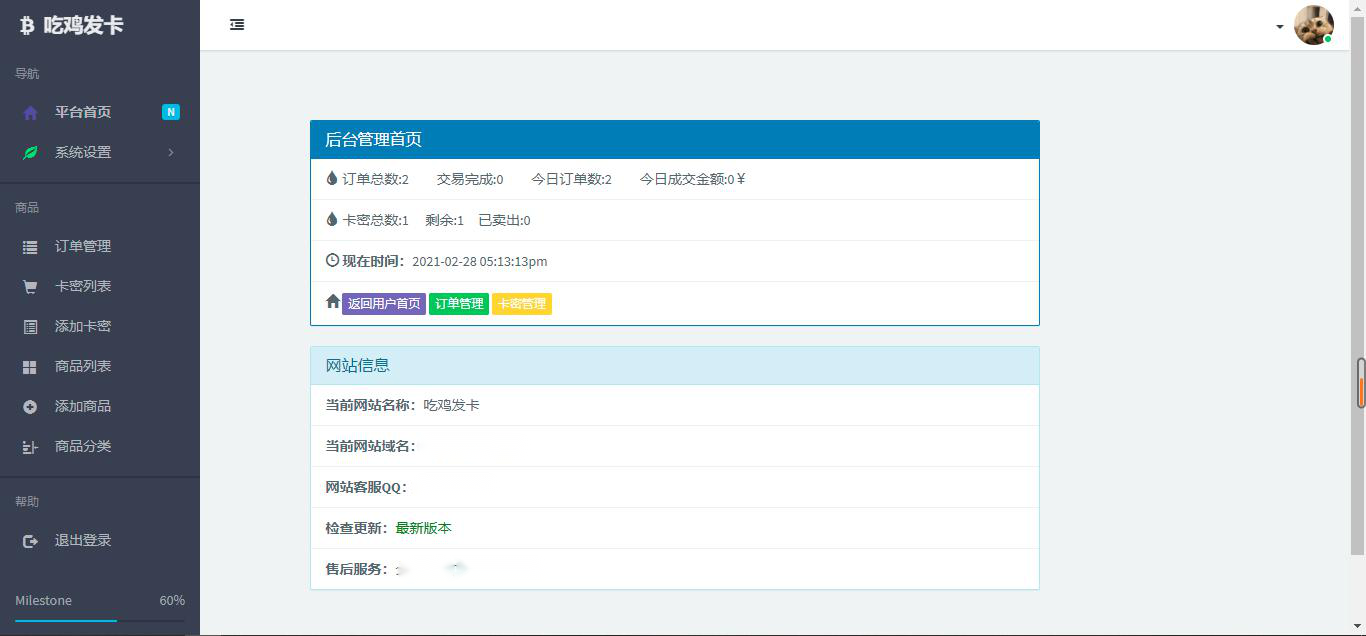Image resolution: width=1366 pixels, height=636 pixels.
Task: Select 商品分类 in the sidebar
Action: (83, 447)
